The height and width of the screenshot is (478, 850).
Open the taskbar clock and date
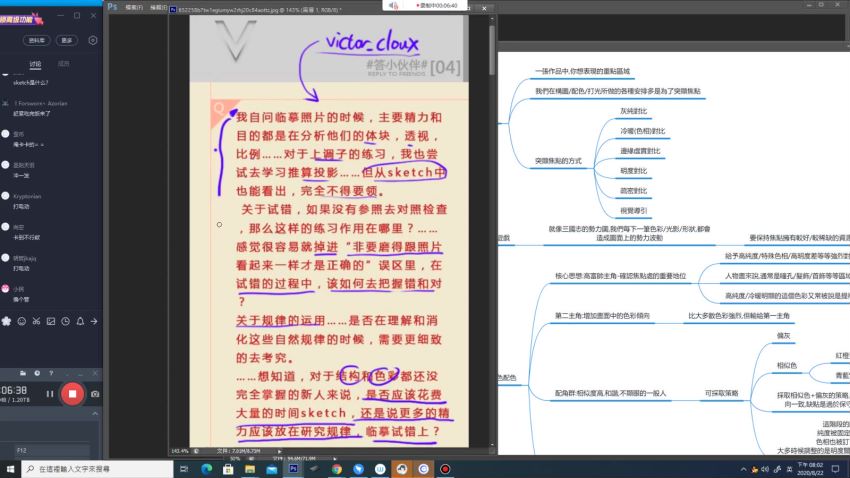(810, 469)
